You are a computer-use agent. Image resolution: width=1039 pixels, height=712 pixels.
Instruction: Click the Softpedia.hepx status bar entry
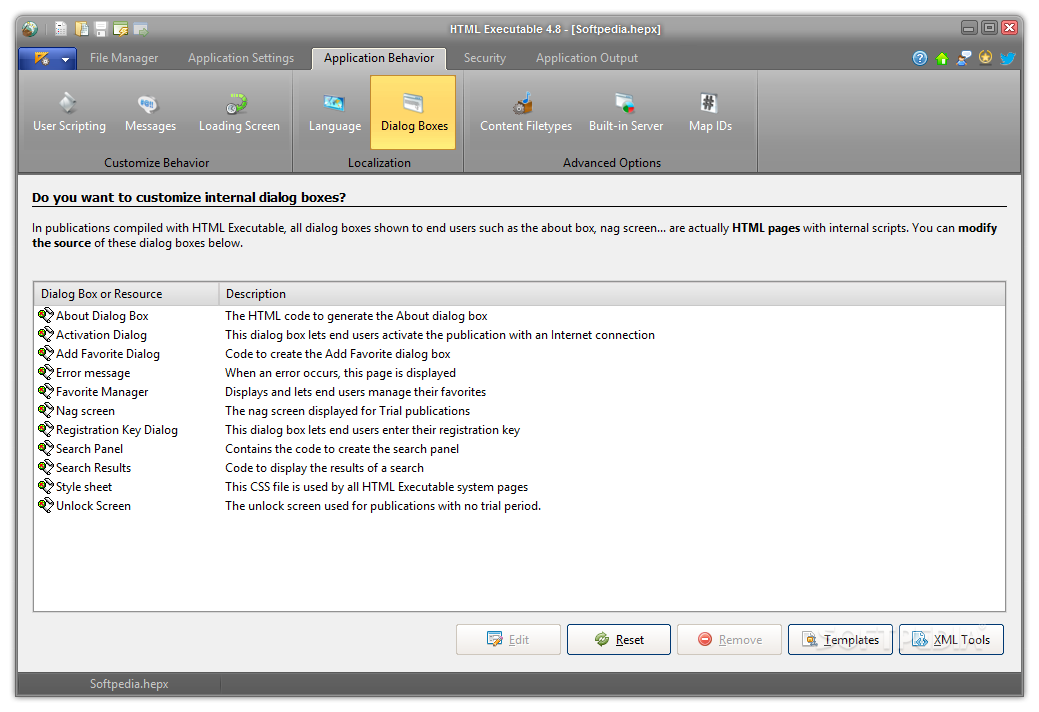pos(129,684)
